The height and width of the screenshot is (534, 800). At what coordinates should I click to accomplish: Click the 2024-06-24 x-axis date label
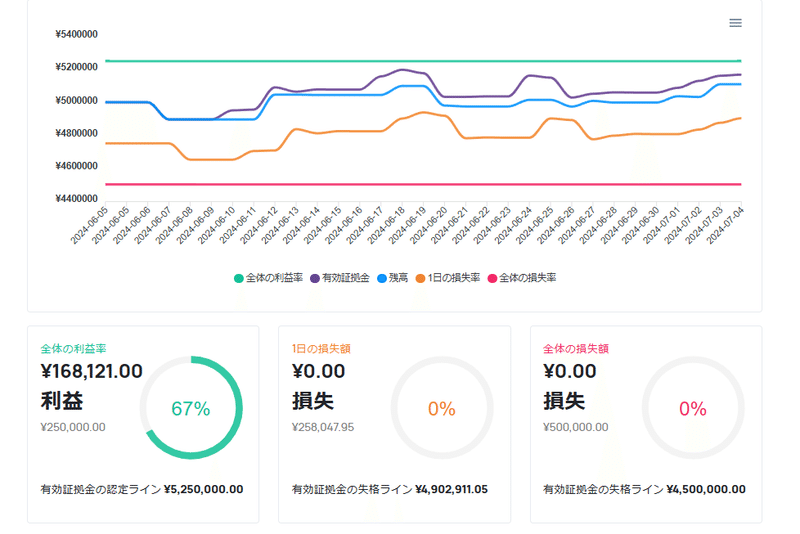[513, 225]
